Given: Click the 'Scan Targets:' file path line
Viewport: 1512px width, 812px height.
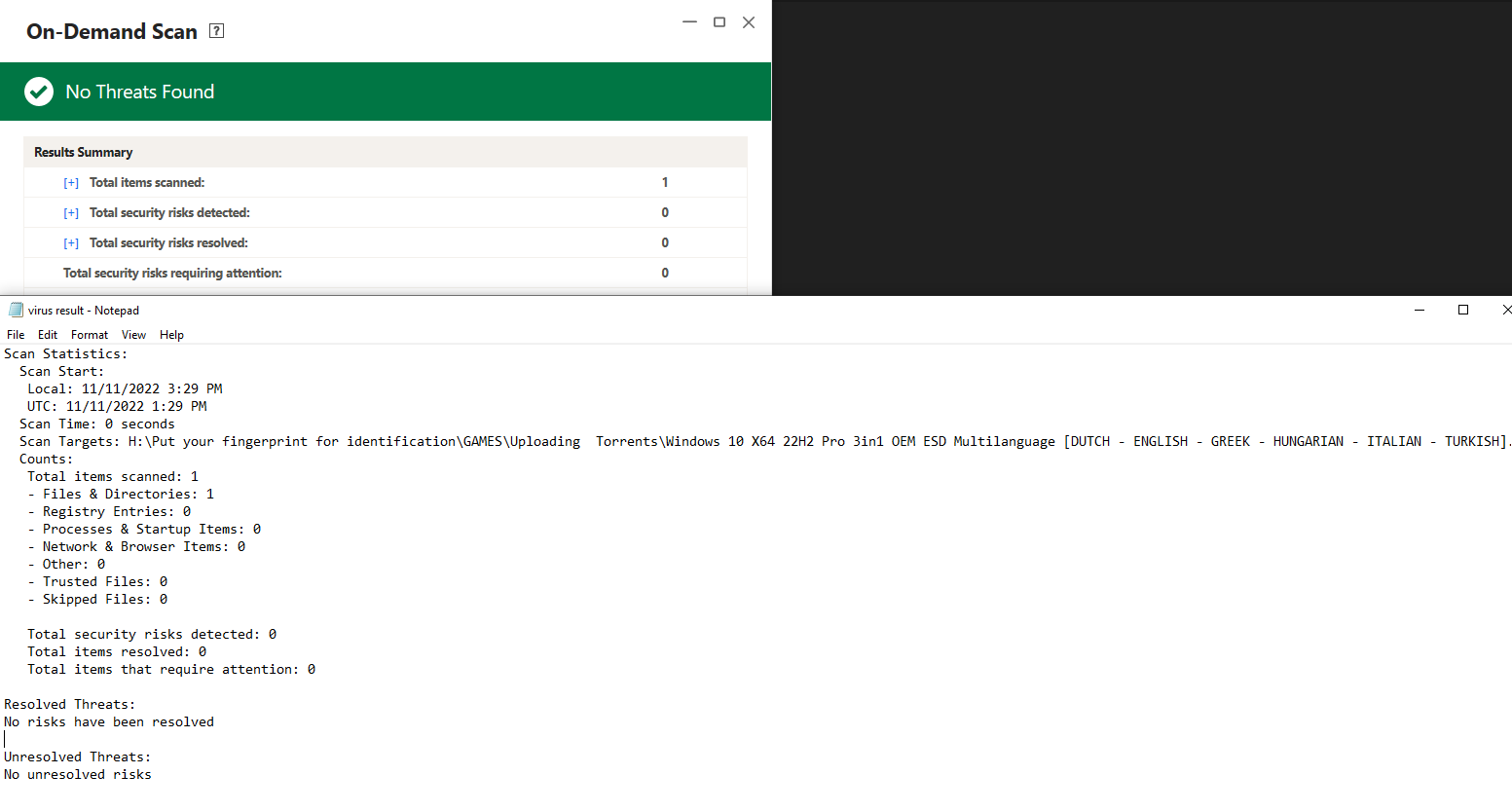Looking at the screenshot, I should pyautogui.click(x=765, y=442).
